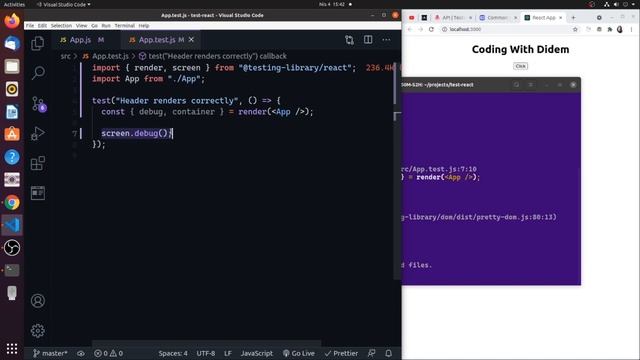Viewport: 640px width, 360px height.
Task: Click the editor vertical scrollbar
Action: click(x=395, y=84)
